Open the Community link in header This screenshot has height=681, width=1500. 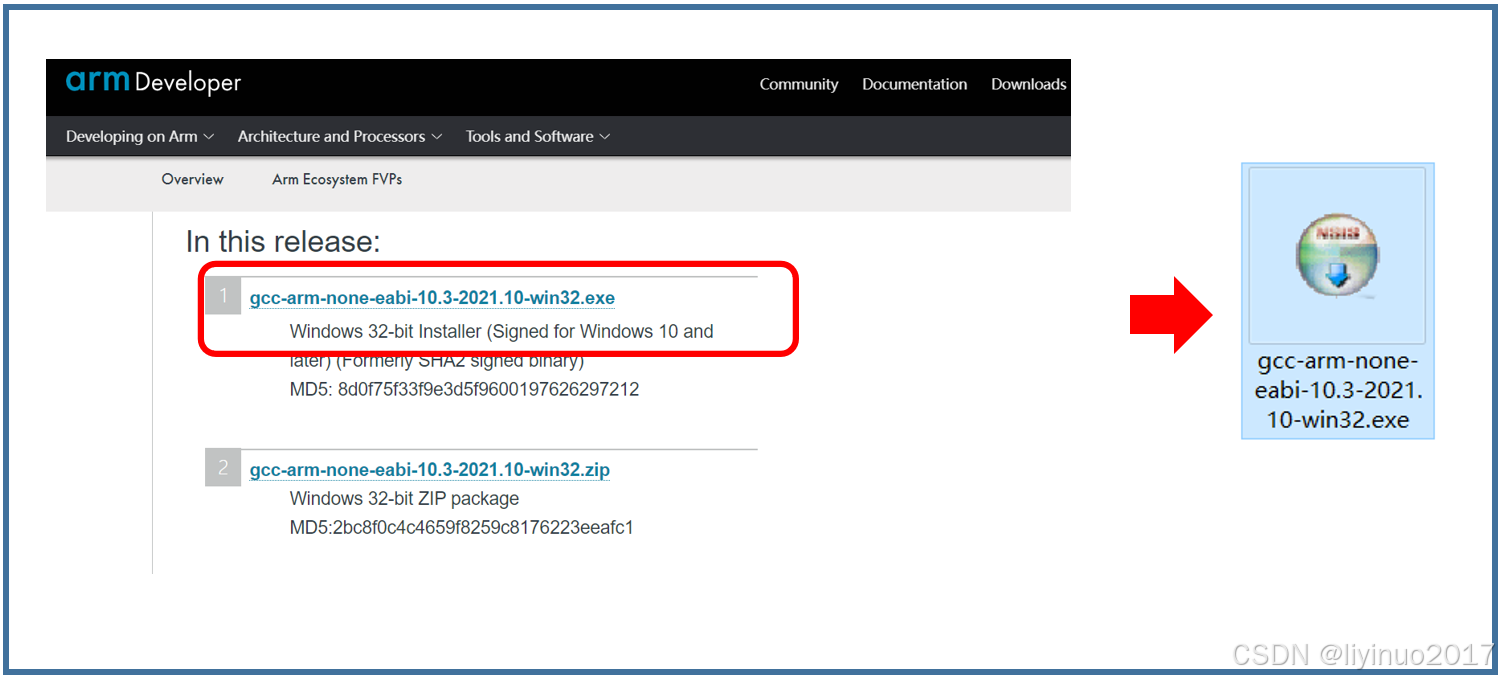coord(799,84)
